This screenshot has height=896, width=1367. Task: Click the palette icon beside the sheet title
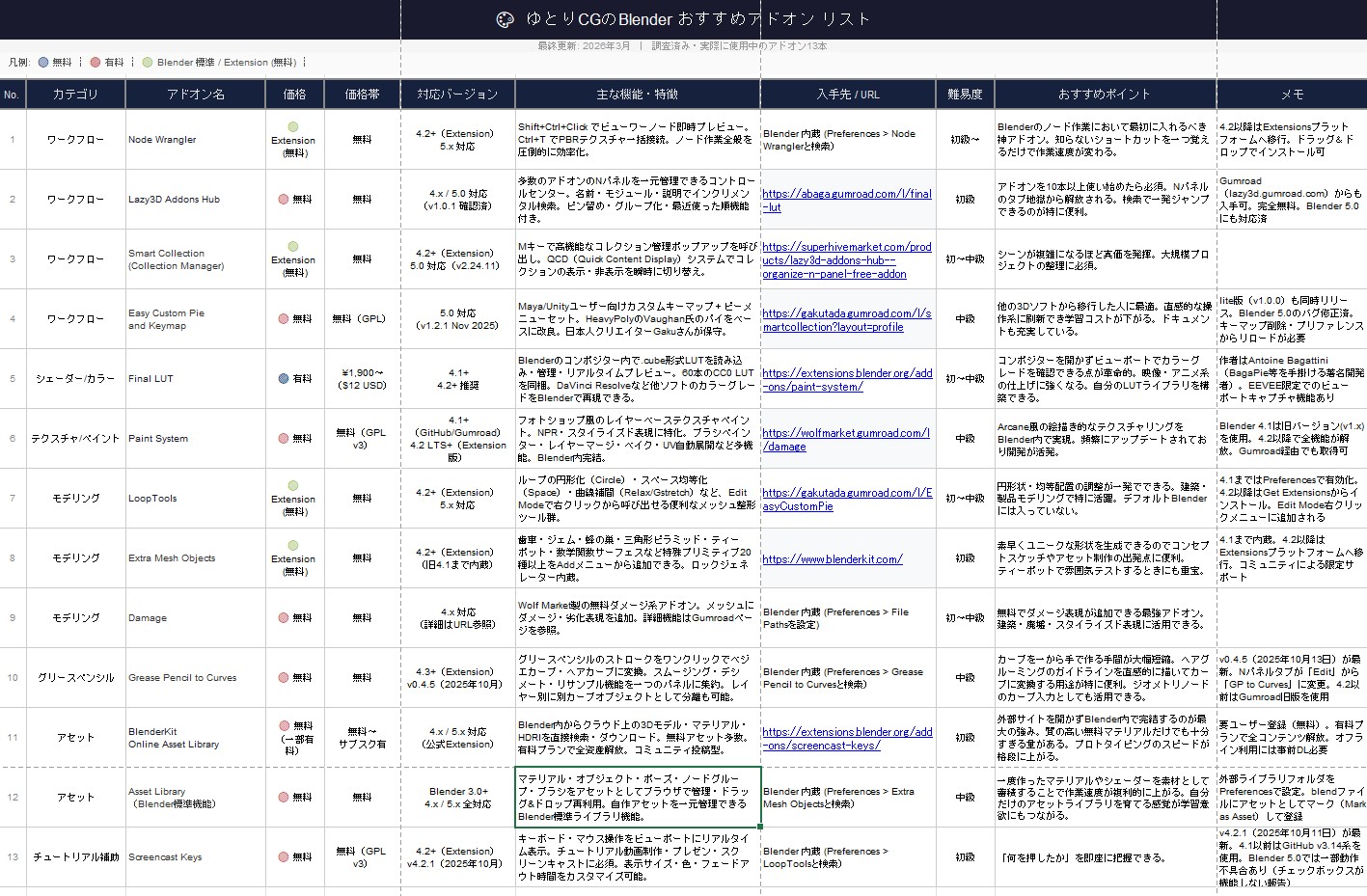(505, 19)
